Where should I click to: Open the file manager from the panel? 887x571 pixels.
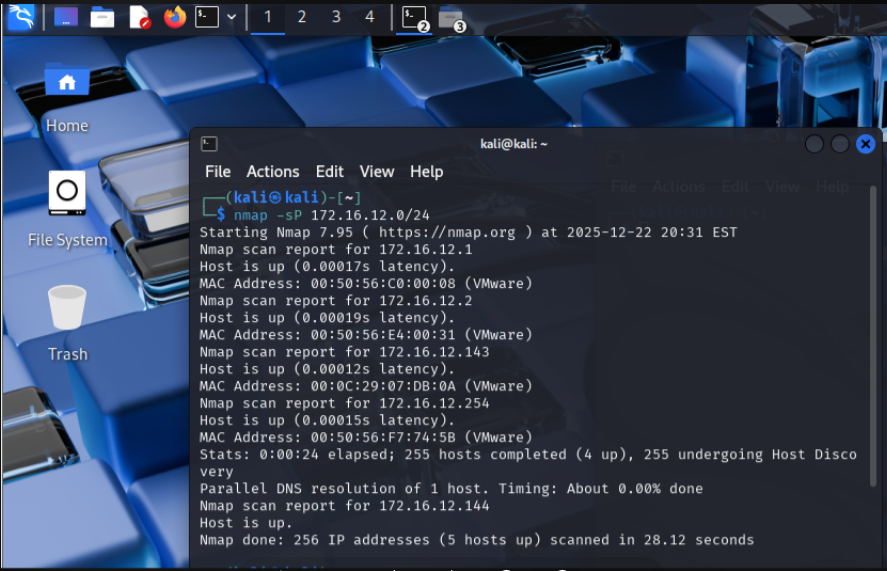pyautogui.click(x=102, y=17)
